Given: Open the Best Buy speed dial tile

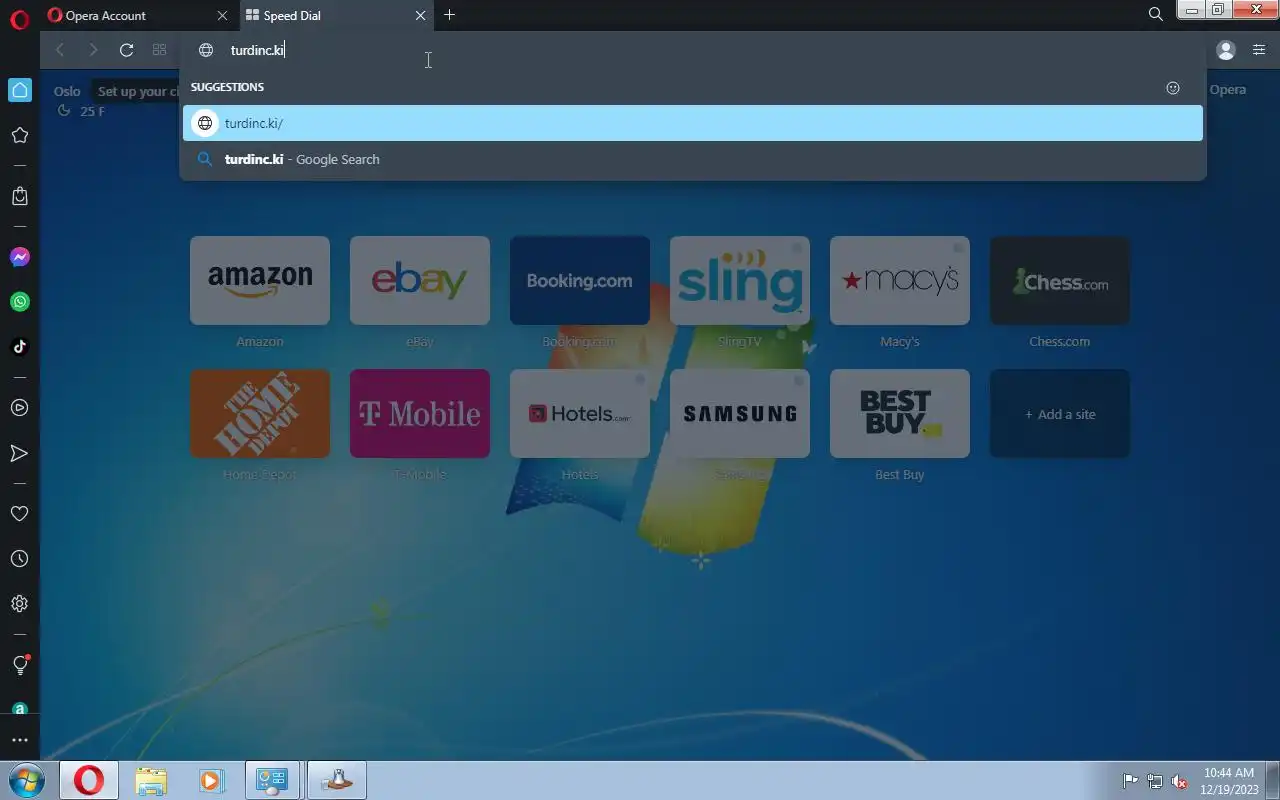Looking at the screenshot, I should click(x=900, y=414).
